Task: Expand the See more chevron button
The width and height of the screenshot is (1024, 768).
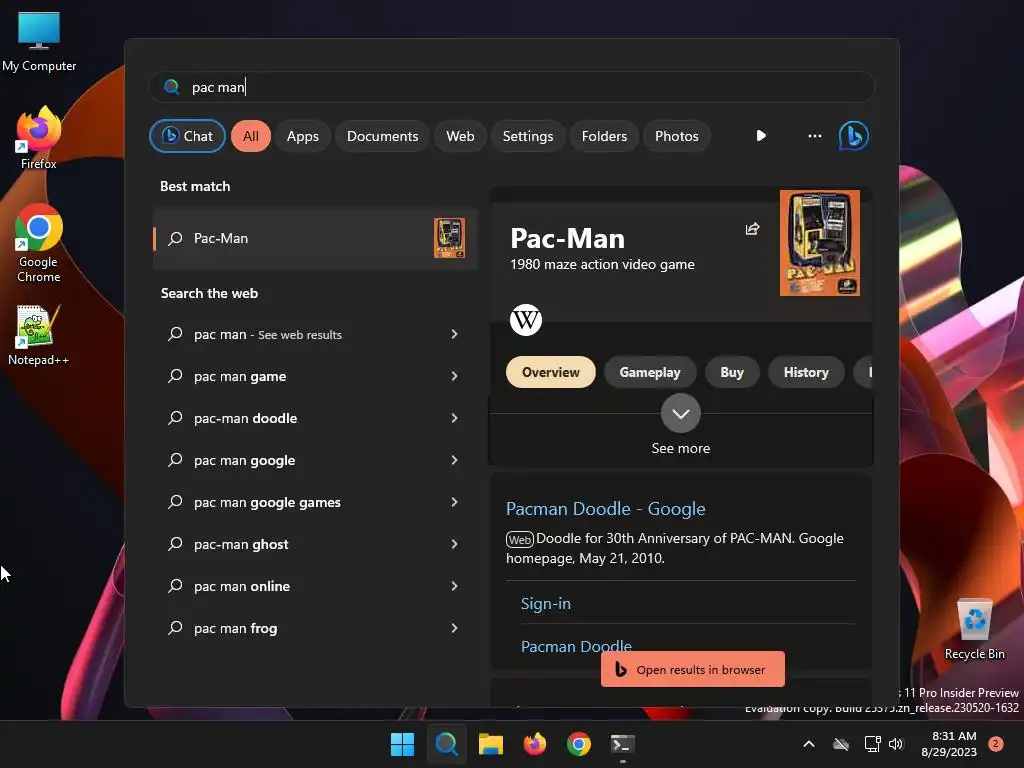Action: coord(680,413)
